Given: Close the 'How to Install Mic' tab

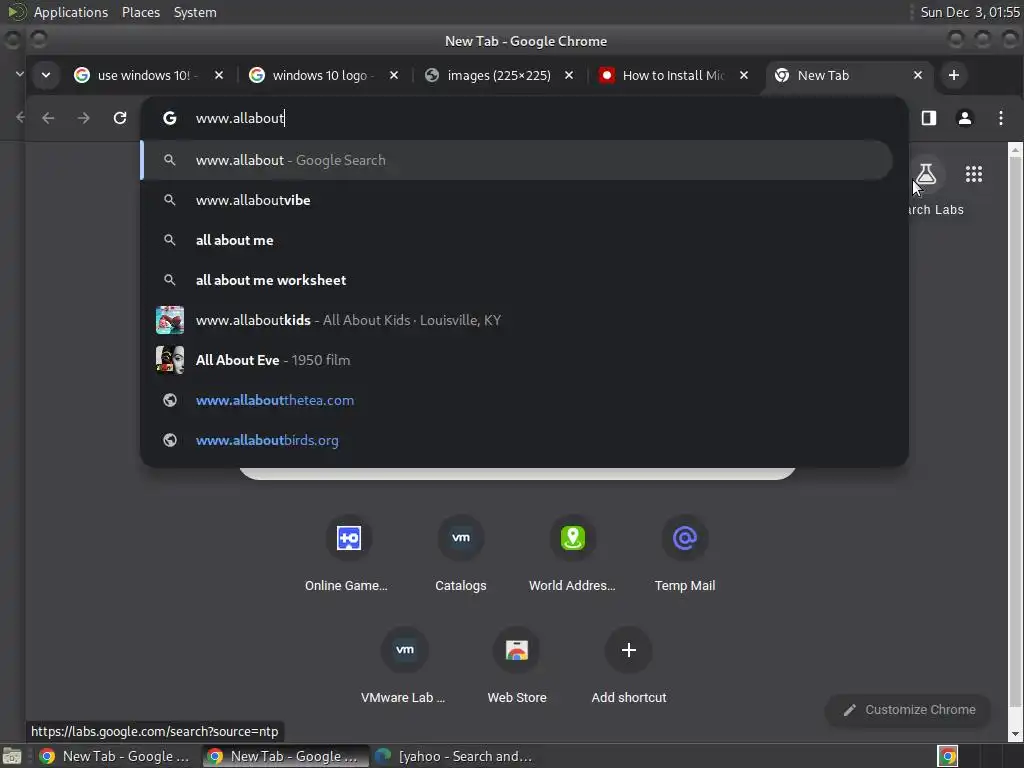Looking at the screenshot, I should tap(744, 75).
